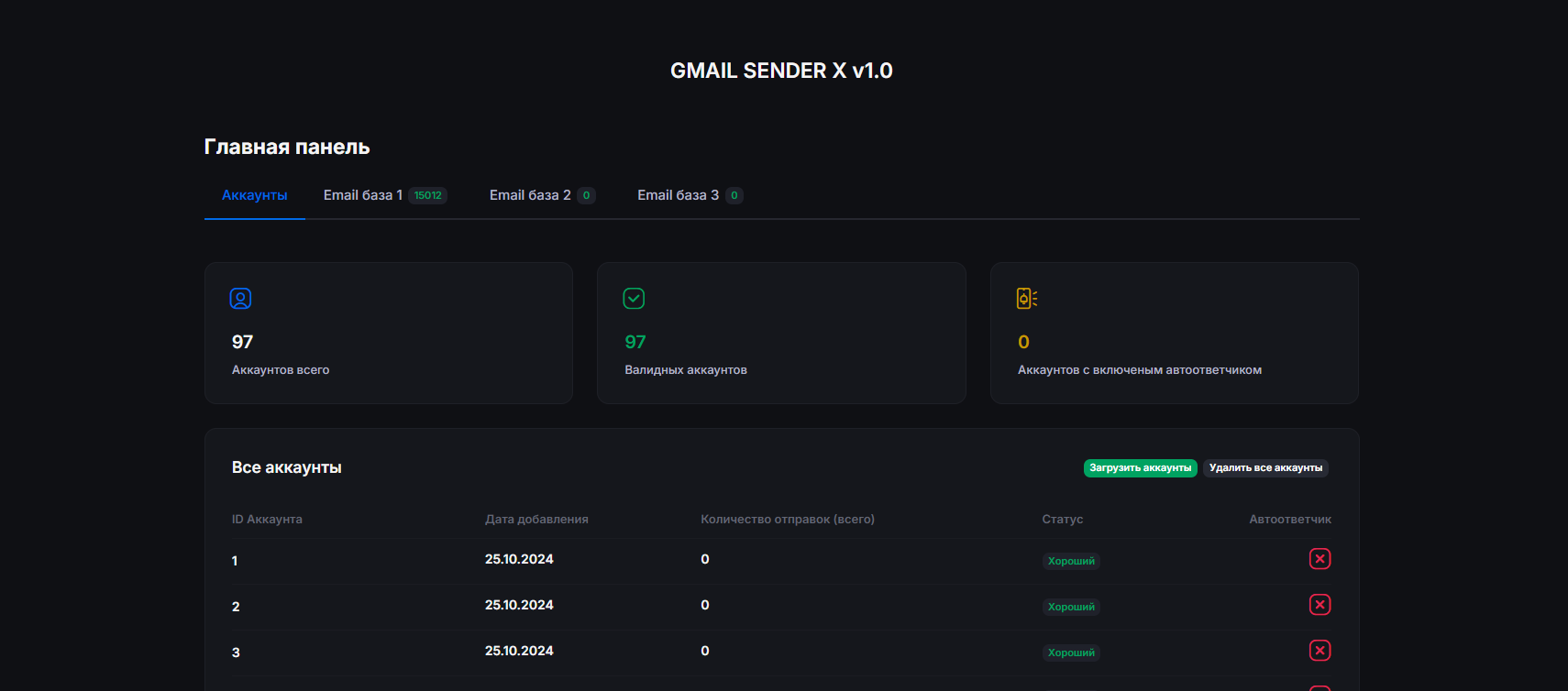The image size is (1568, 691).
Task: Click the Аккаунтов с включеным автоответчиком label
Action: (x=1140, y=370)
